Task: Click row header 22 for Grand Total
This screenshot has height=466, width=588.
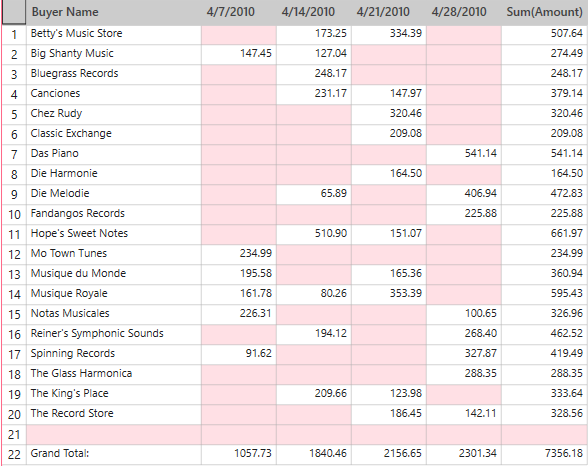Action: coord(14,454)
